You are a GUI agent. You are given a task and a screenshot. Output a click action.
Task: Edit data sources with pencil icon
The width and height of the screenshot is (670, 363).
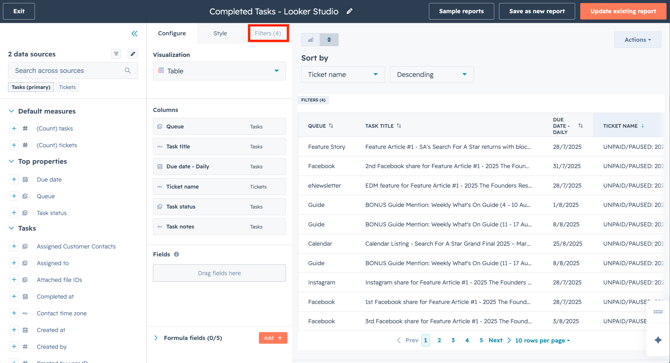[133, 54]
